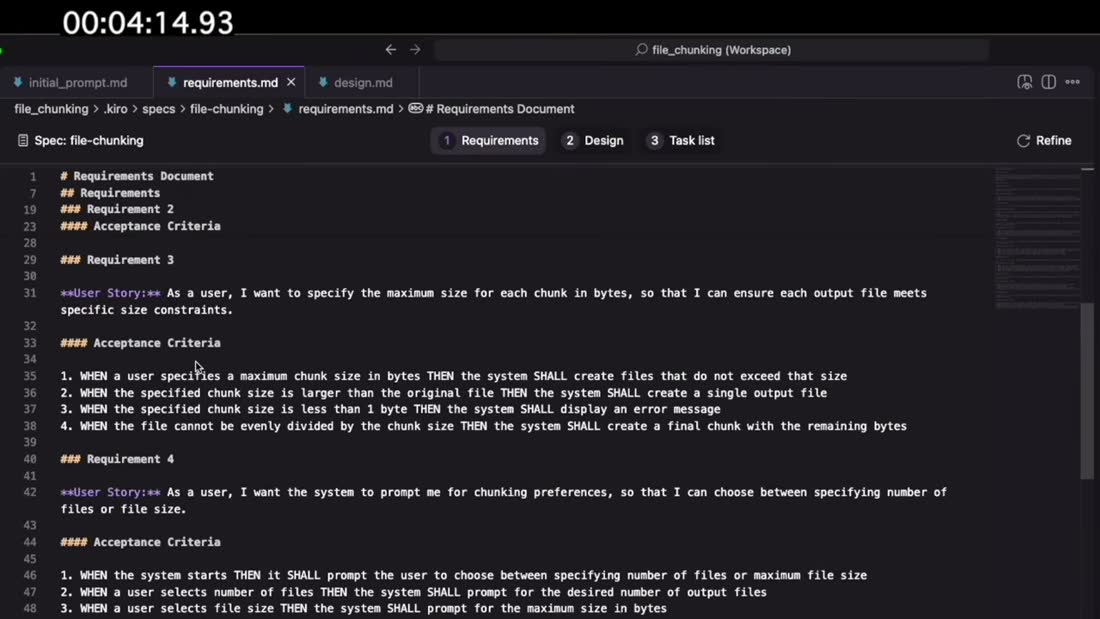
Task: Click the file-chunking breadcrumb folder
Action: click(x=227, y=109)
